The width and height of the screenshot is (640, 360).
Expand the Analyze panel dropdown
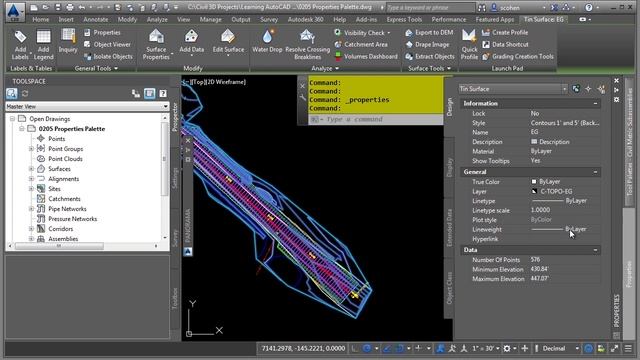pos(337,69)
